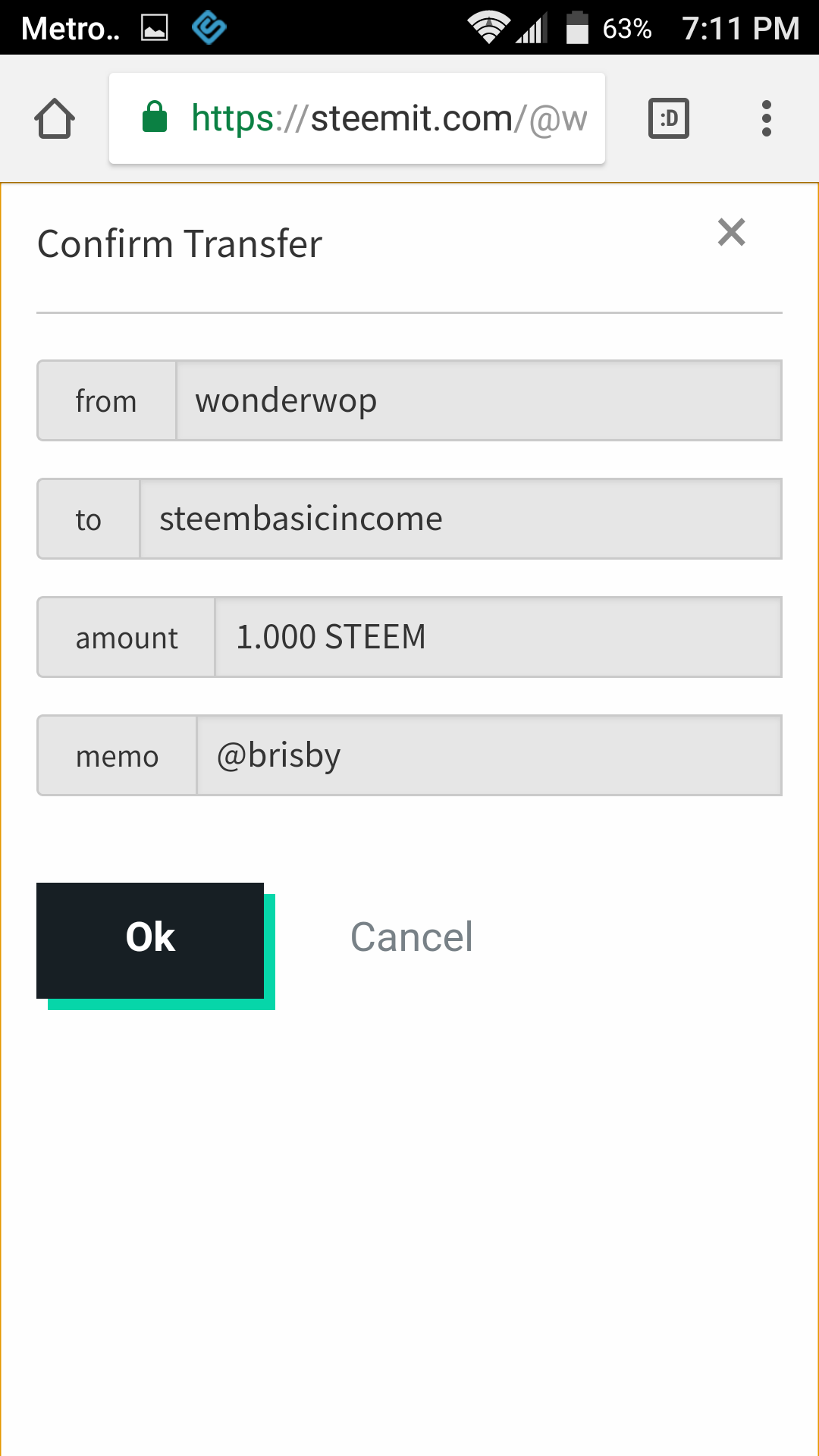The height and width of the screenshot is (1456, 819).
Task: Tap the blue diamond notification icon
Action: tap(209, 28)
